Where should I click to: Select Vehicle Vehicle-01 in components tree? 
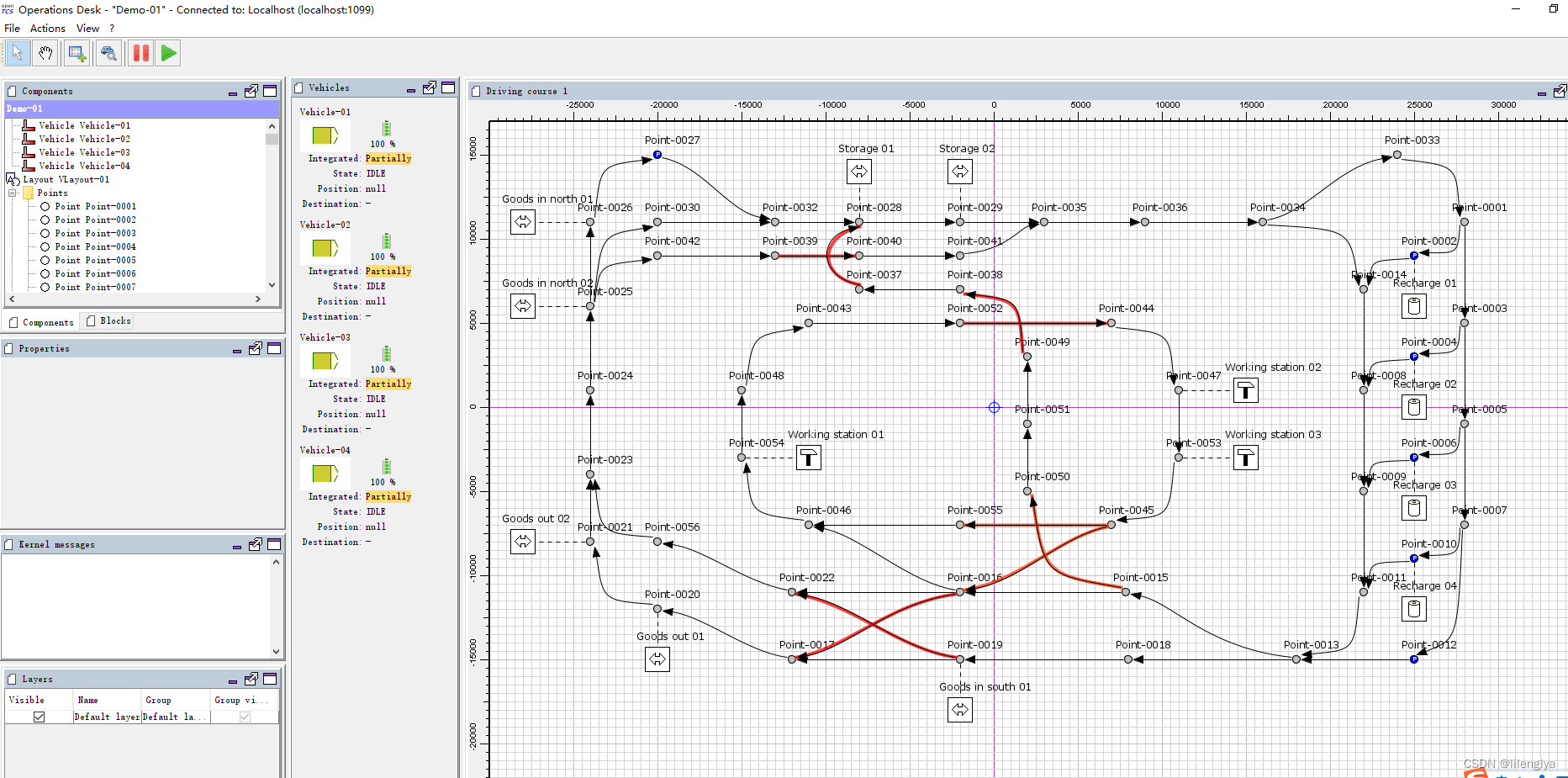tap(84, 125)
